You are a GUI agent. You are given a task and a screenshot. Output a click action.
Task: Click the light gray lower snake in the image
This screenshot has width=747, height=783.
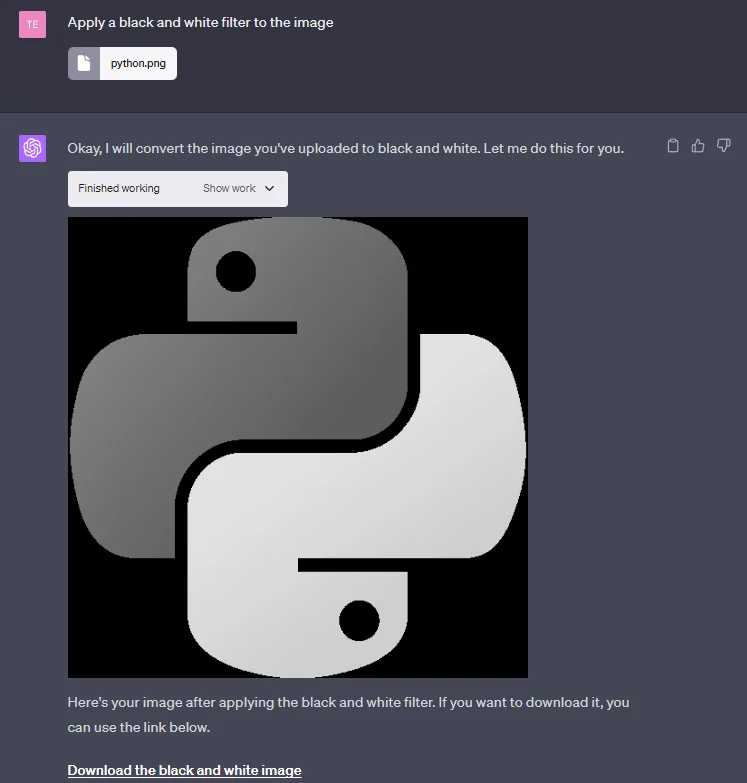tap(450, 450)
